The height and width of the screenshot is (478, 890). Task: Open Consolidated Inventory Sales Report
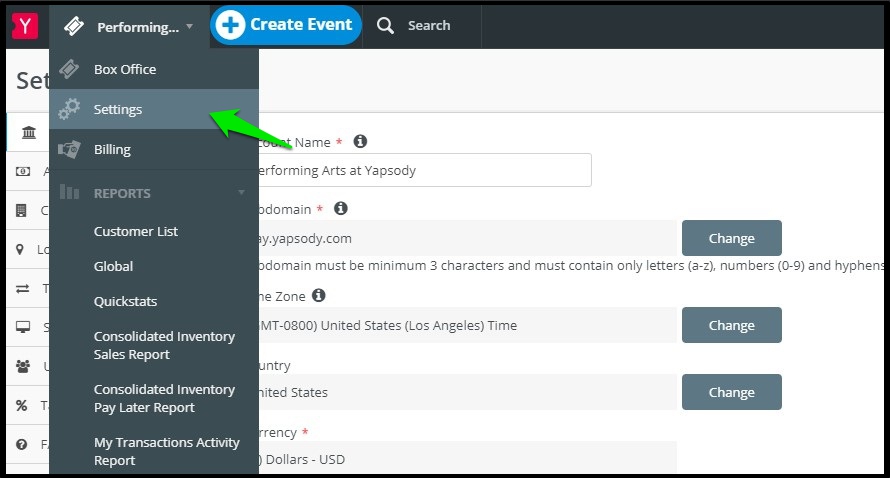pyautogui.click(x=164, y=345)
